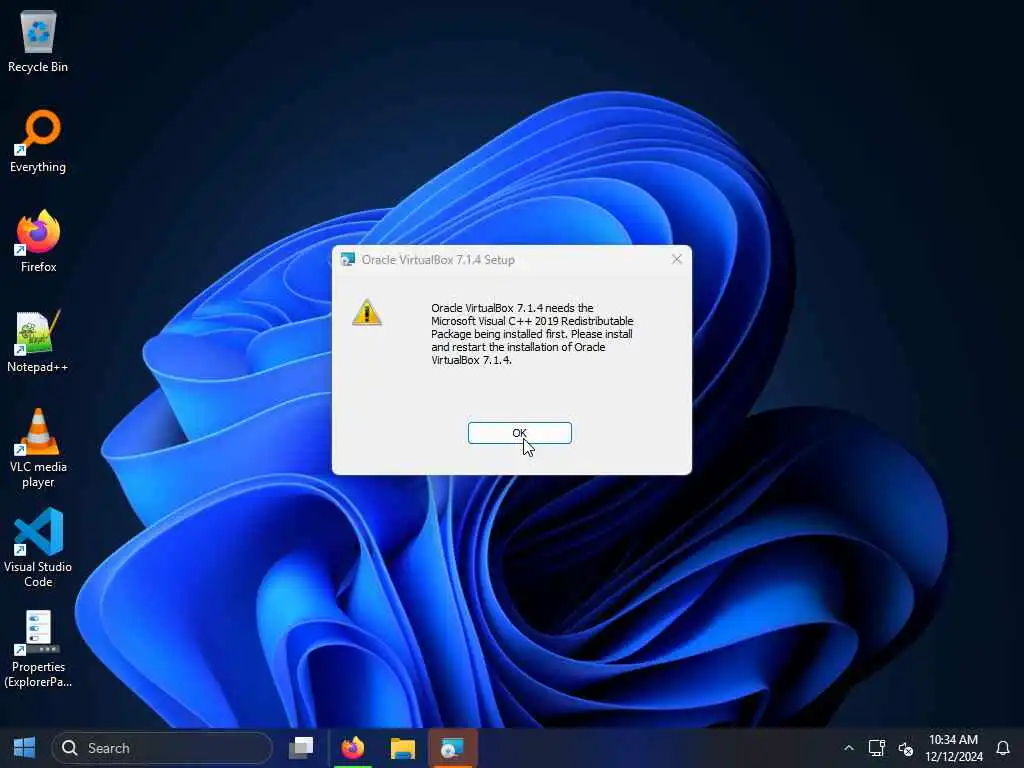Click the warning icon in the dialog
1024x768 pixels.
click(x=367, y=312)
